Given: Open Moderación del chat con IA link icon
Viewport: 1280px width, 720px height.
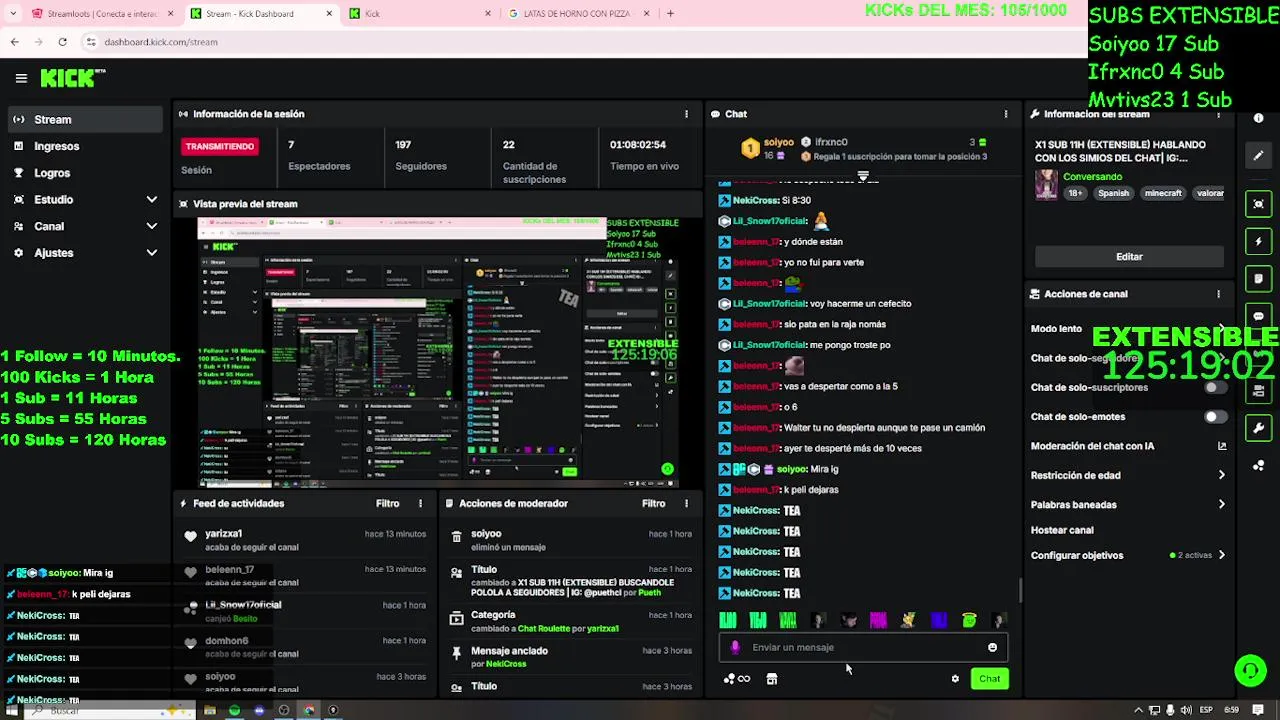Looking at the screenshot, I should click(1222, 446).
